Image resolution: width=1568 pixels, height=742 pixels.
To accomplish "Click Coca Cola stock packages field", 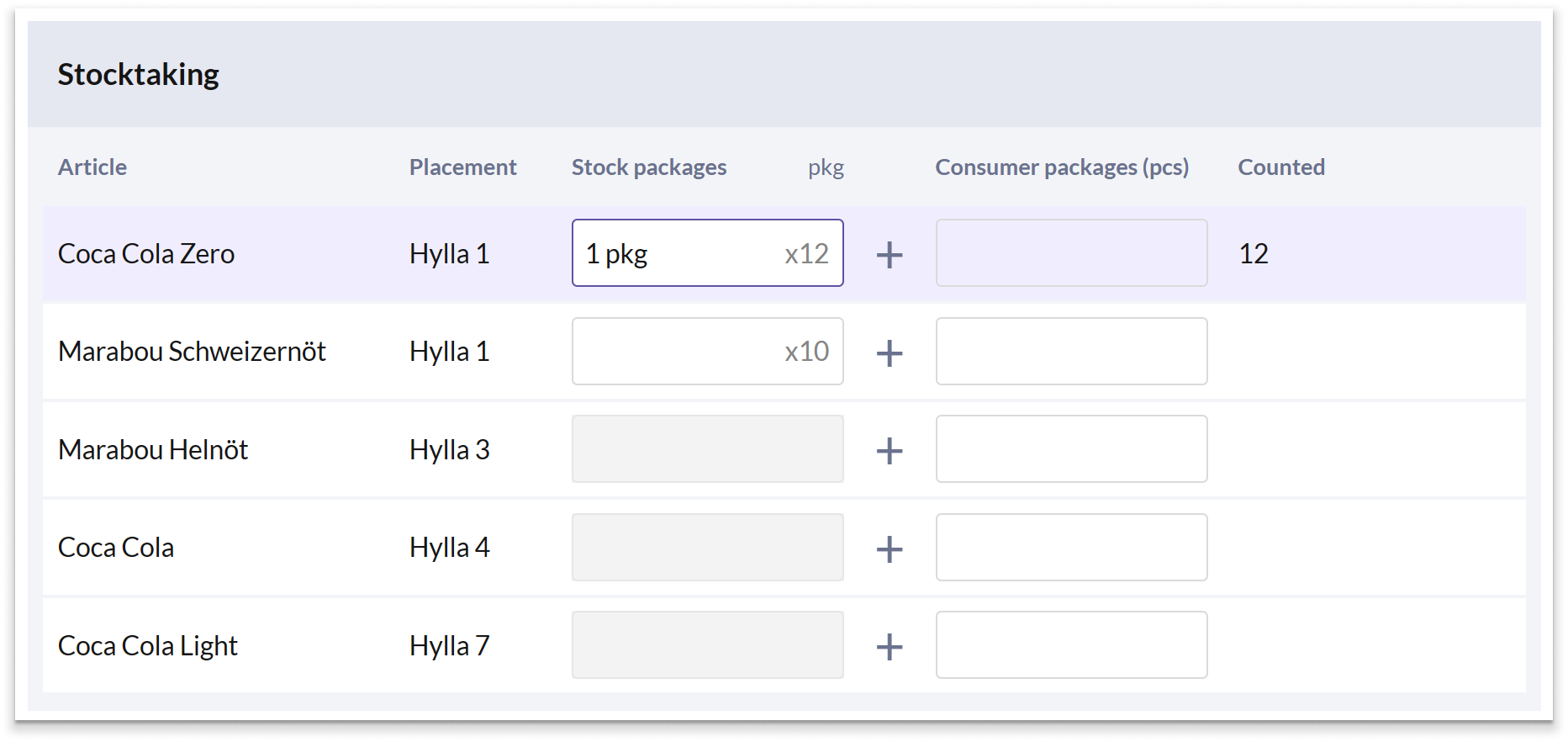I will (x=707, y=548).
